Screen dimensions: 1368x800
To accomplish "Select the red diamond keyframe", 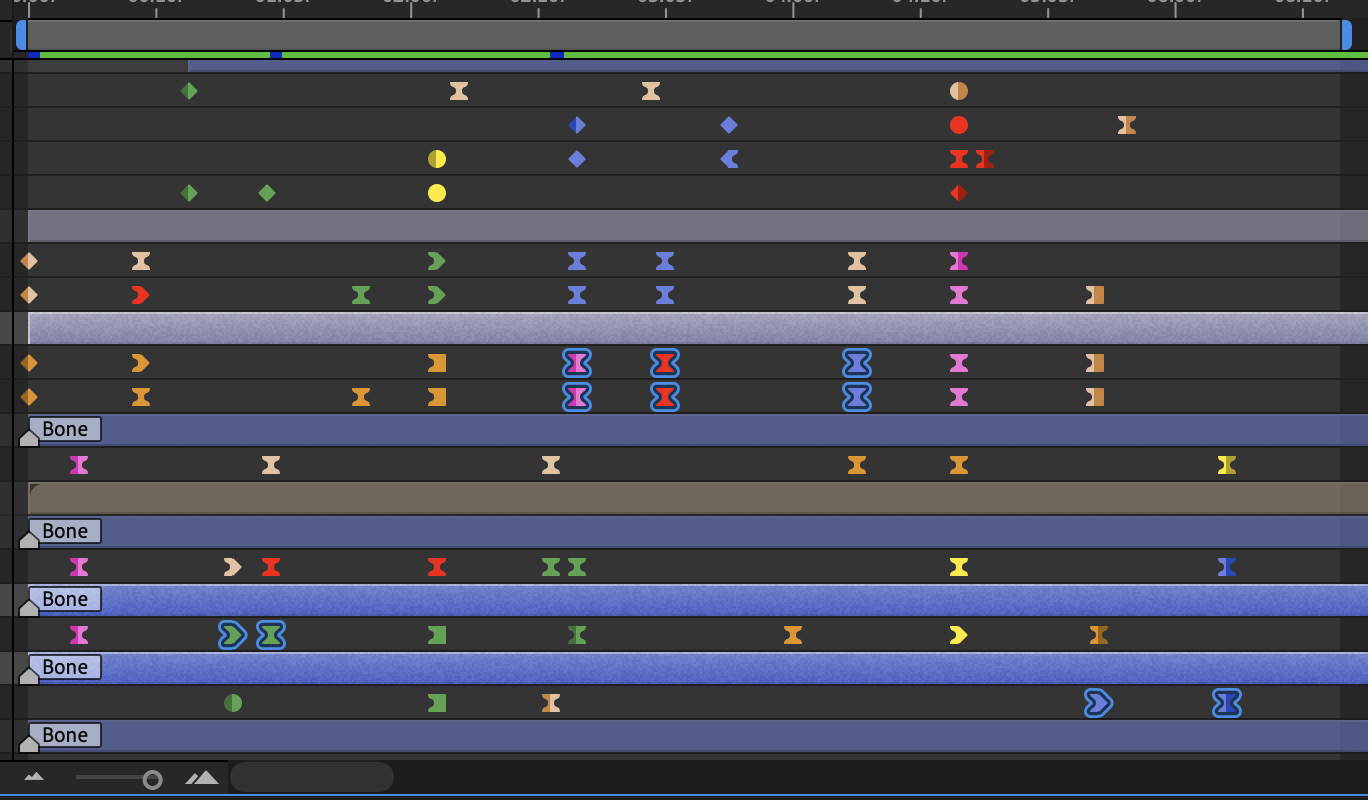I will point(959,193).
